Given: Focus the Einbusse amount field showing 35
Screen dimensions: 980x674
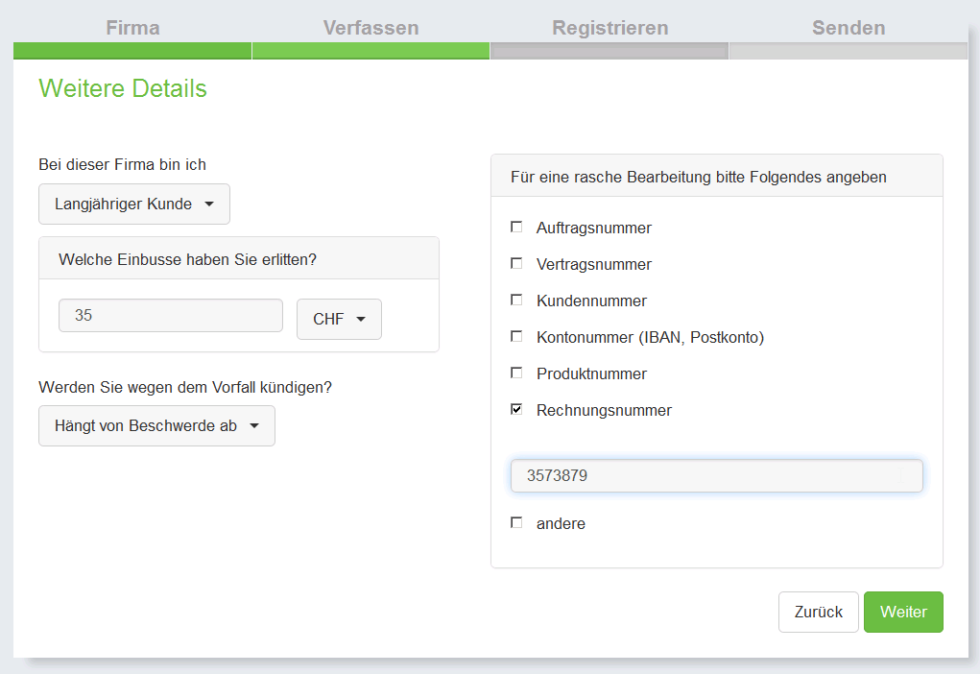Looking at the screenshot, I should (x=171, y=315).
